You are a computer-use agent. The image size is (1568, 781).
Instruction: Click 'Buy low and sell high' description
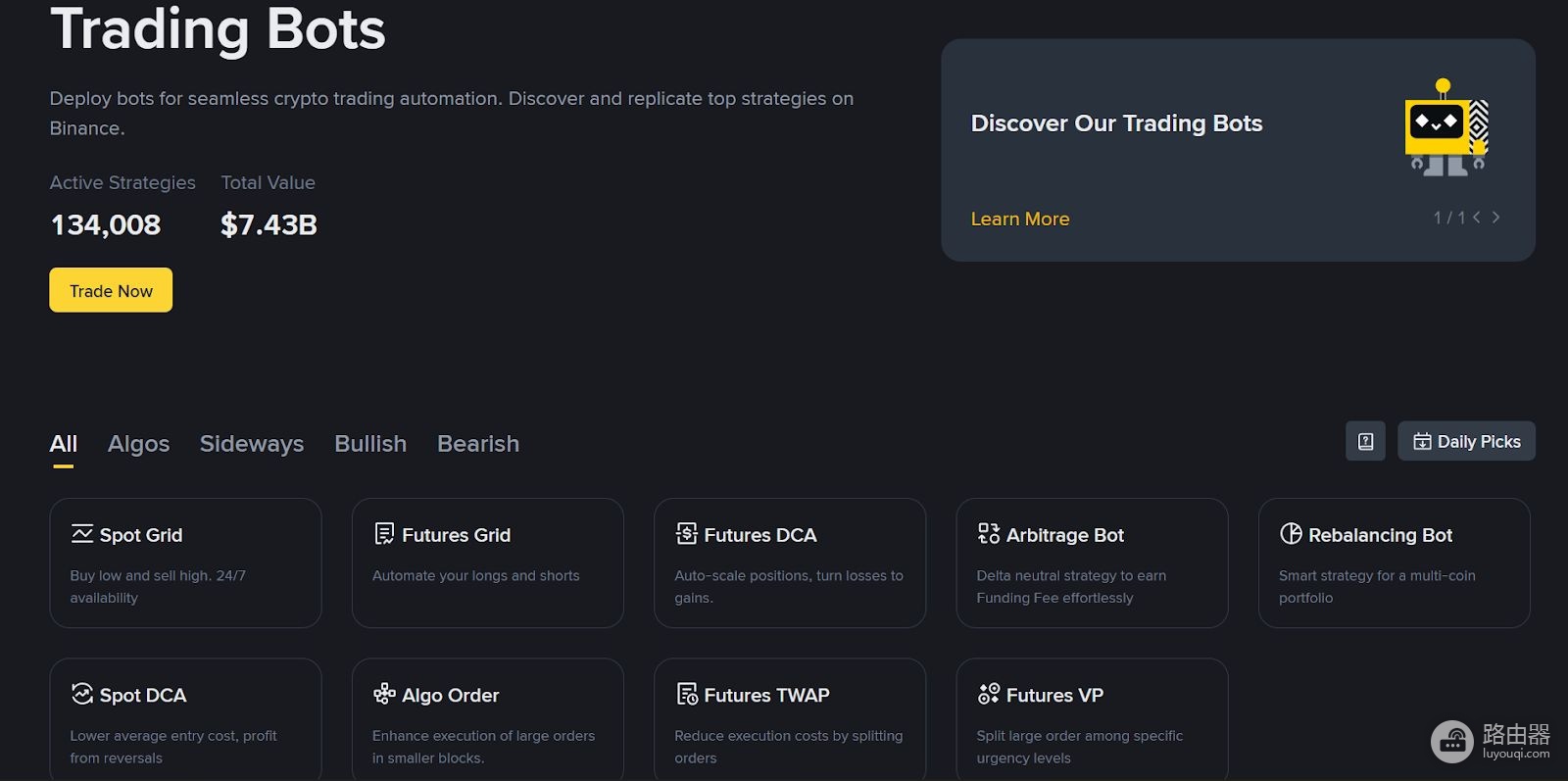(x=158, y=586)
